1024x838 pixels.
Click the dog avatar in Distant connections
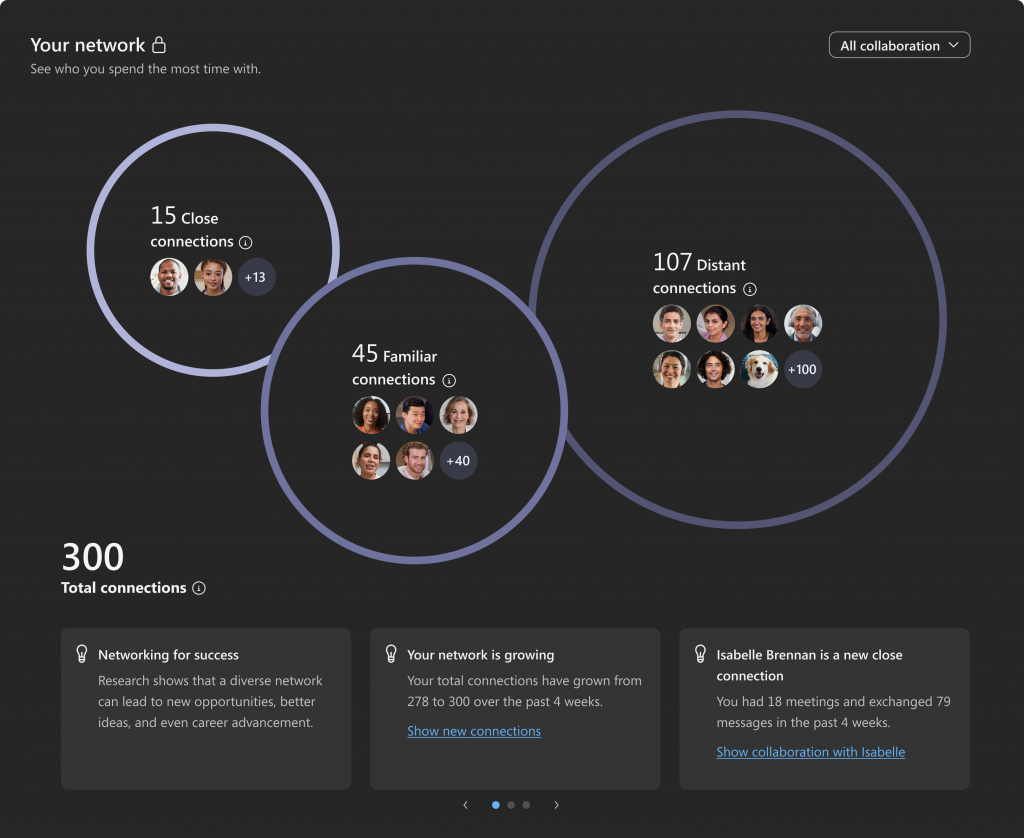coord(759,369)
